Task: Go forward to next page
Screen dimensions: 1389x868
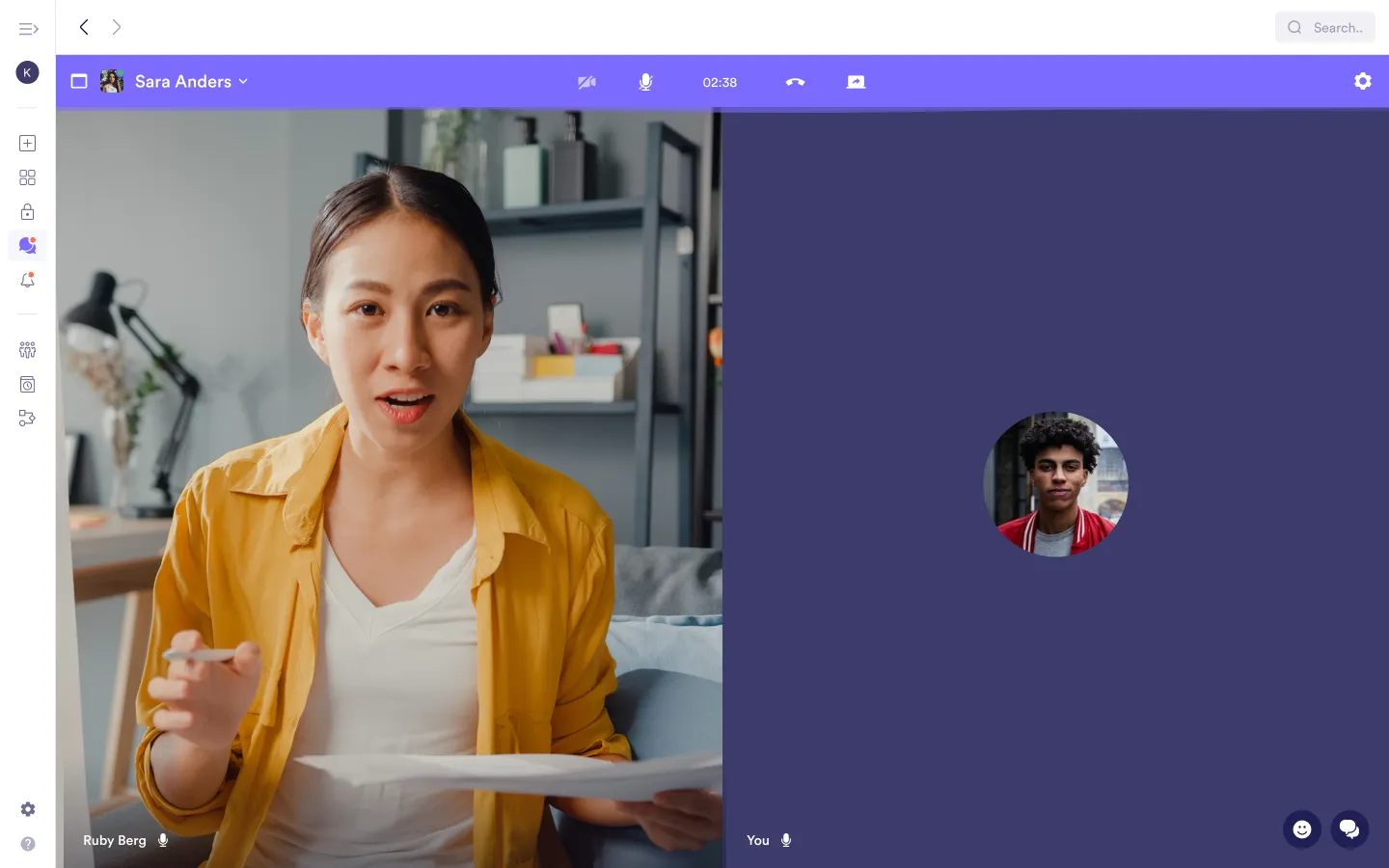Action: (x=117, y=27)
